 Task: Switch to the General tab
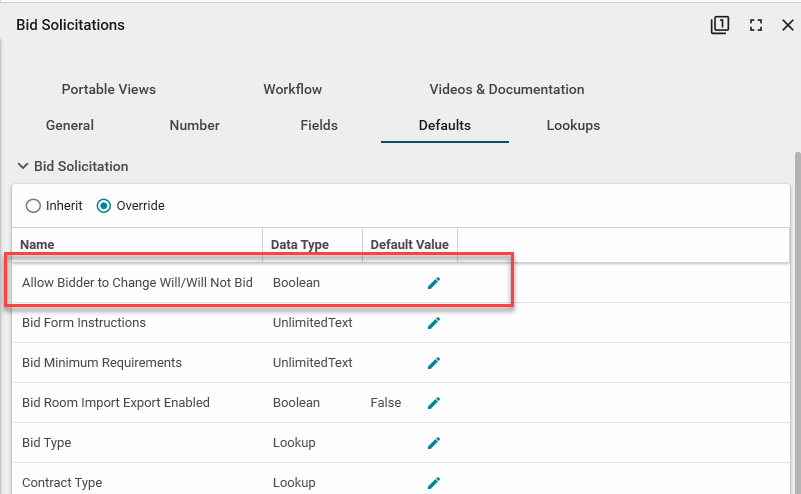(70, 125)
